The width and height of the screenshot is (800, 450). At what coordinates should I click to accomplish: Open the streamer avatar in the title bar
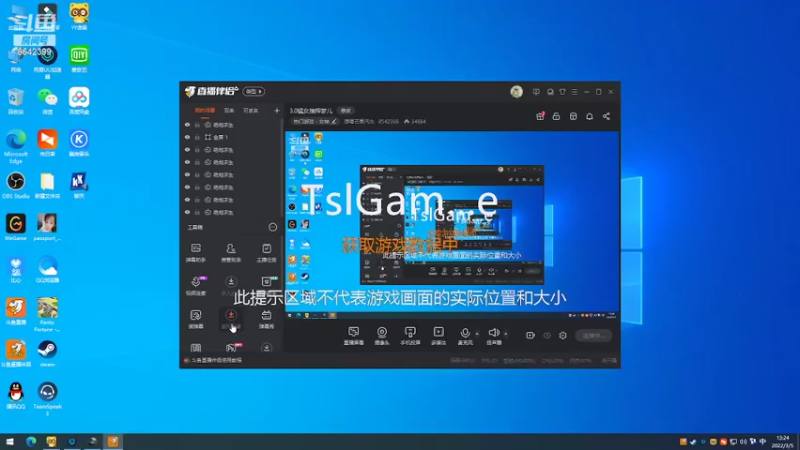516,92
